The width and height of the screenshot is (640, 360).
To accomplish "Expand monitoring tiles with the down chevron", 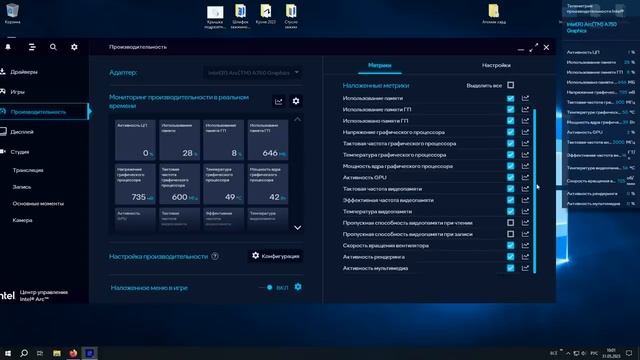I will pos(298,228).
